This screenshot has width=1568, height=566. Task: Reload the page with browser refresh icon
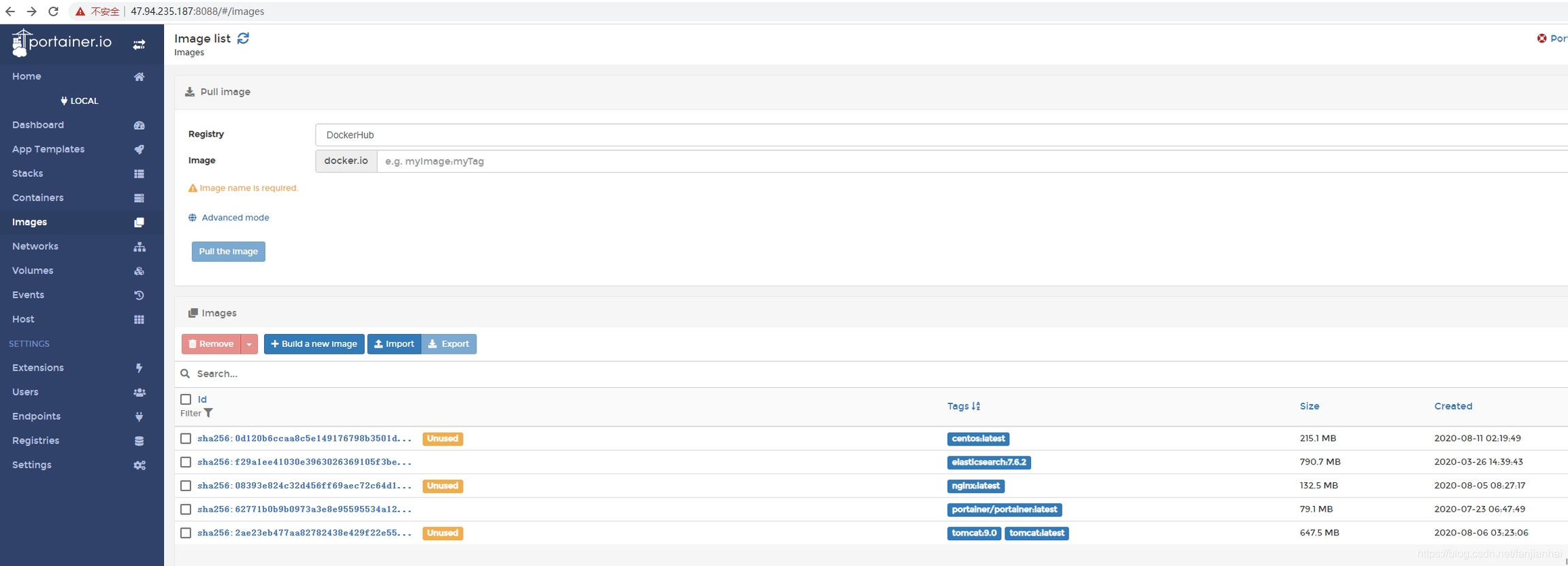coord(53,12)
